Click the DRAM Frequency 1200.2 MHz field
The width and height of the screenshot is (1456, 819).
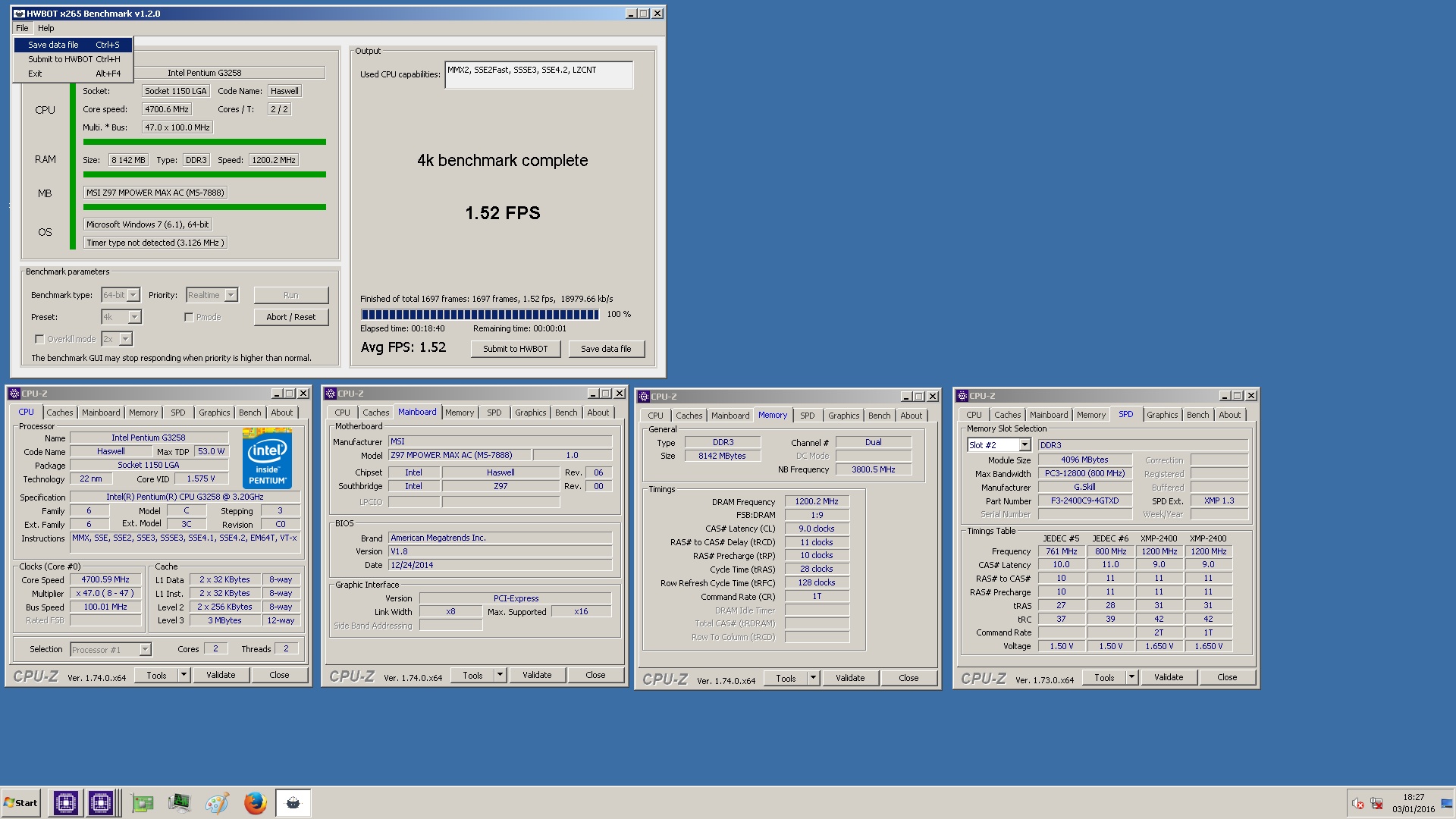point(817,501)
